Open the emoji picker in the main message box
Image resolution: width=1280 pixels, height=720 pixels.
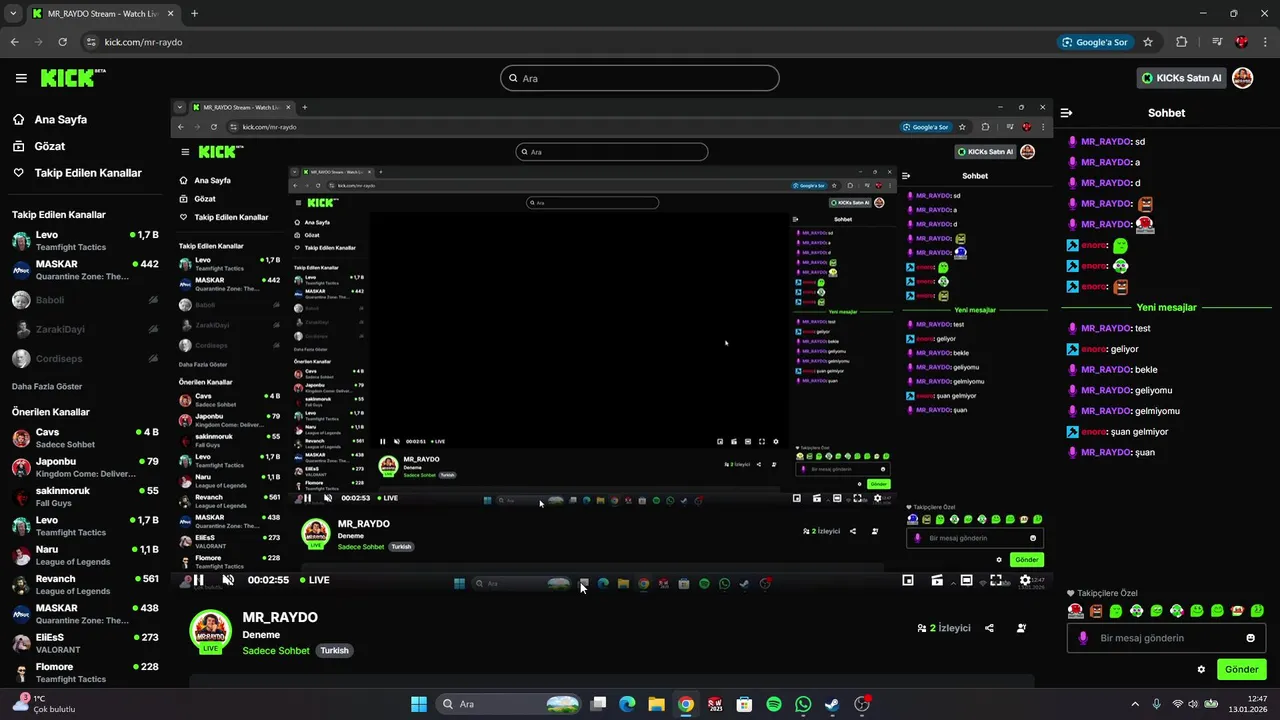(x=1250, y=638)
